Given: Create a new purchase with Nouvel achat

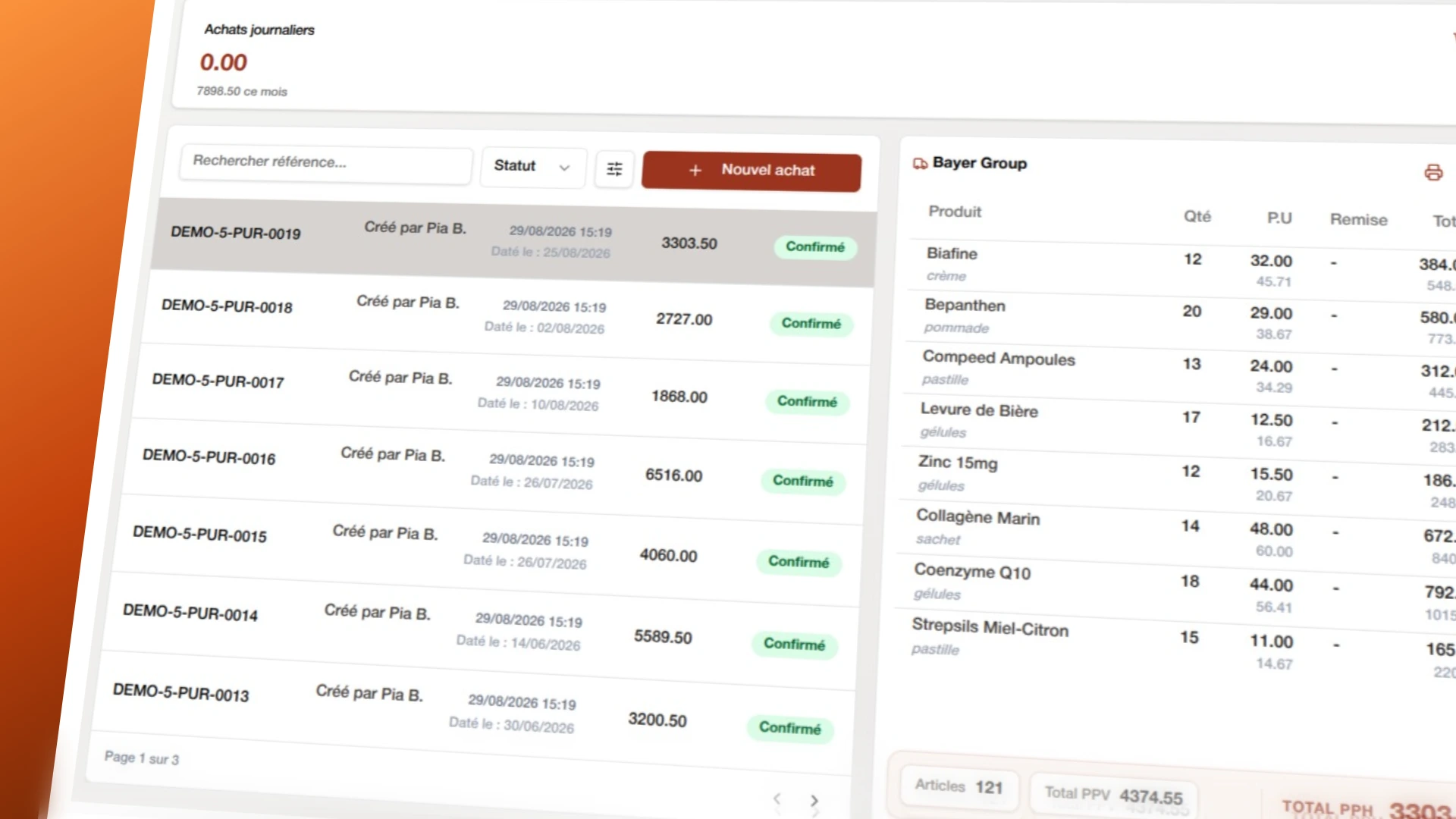Looking at the screenshot, I should coord(752,171).
